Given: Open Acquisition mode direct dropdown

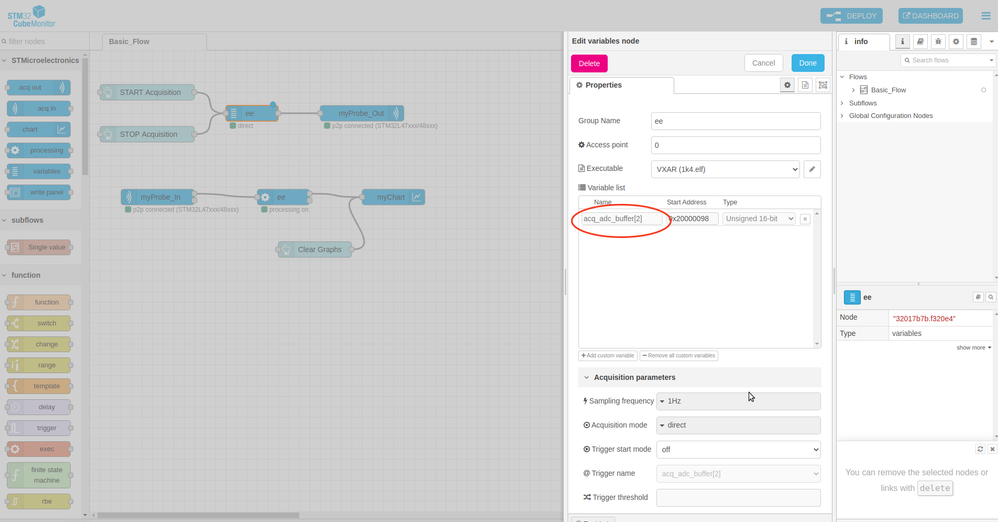Looking at the screenshot, I should point(738,425).
